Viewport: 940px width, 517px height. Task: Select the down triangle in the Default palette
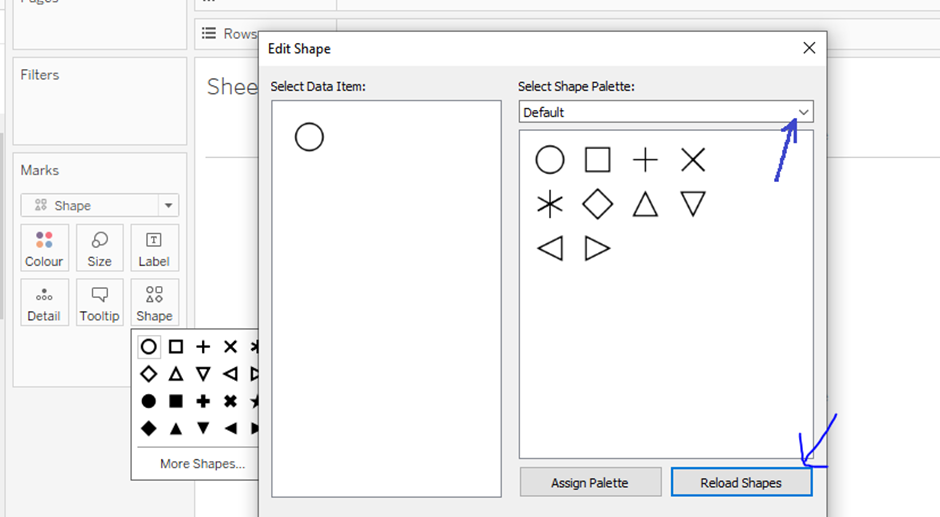[x=693, y=205]
